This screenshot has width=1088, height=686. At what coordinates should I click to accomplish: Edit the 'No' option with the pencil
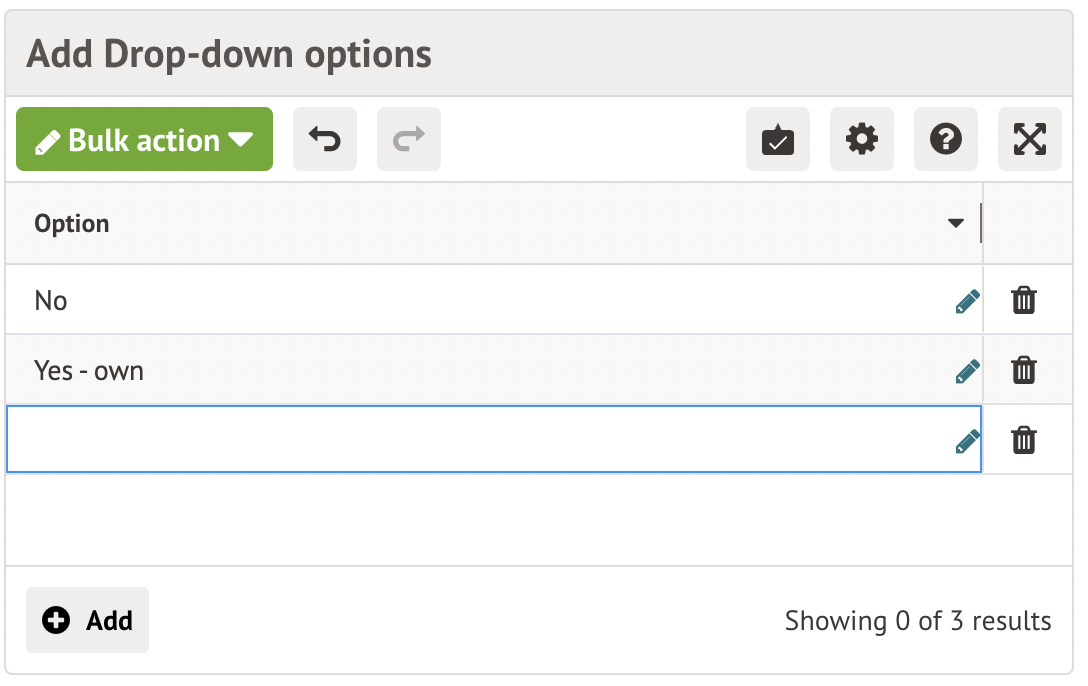point(967,301)
